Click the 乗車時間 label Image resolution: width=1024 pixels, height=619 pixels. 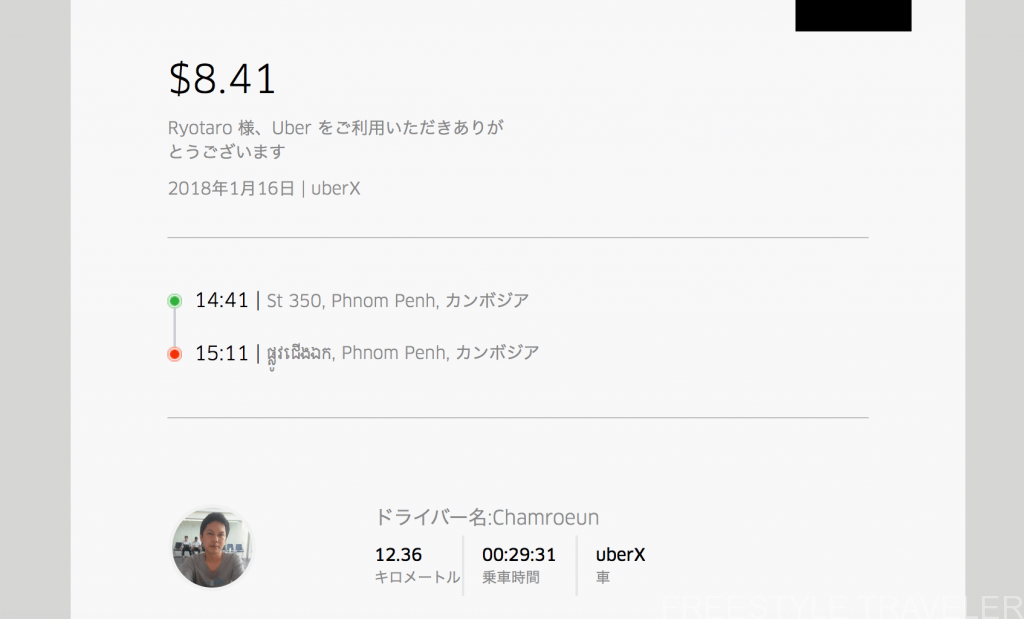511,577
